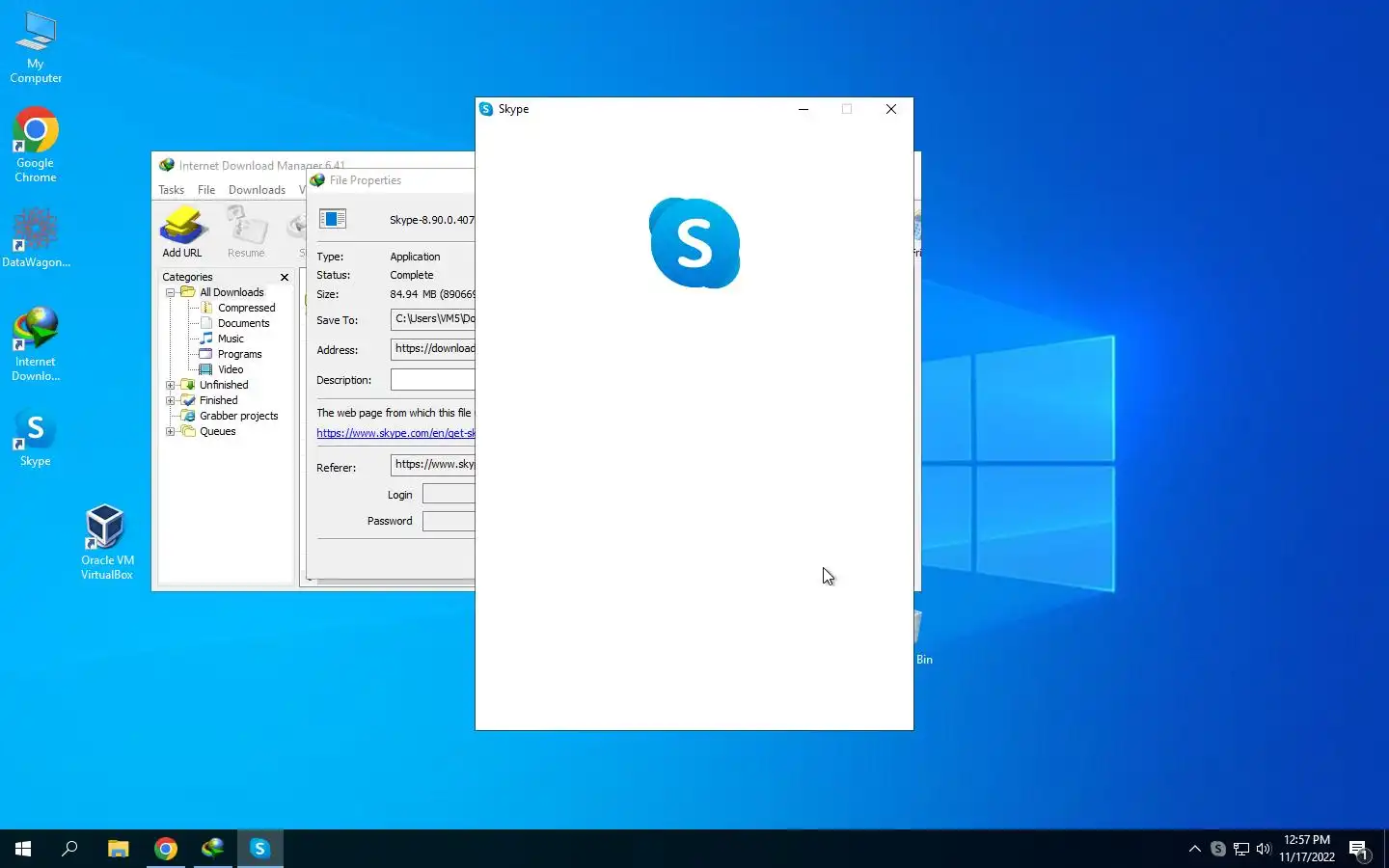The image size is (1389, 868).
Task: Open My Computer desktop icon
Action: pyautogui.click(x=36, y=47)
